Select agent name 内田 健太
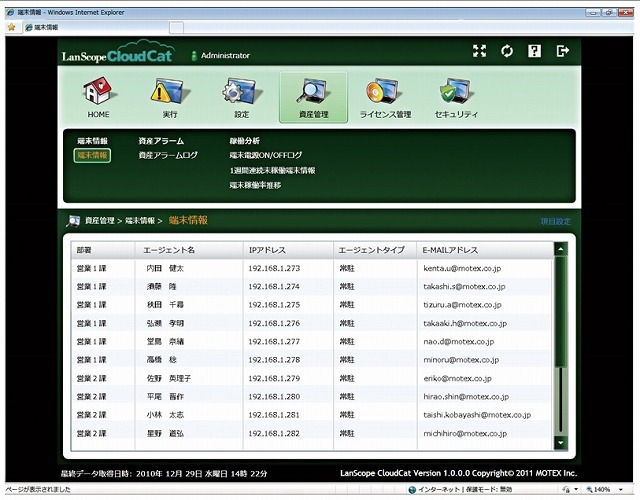The height and width of the screenshot is (500, 640). click(x=165, y=268)
